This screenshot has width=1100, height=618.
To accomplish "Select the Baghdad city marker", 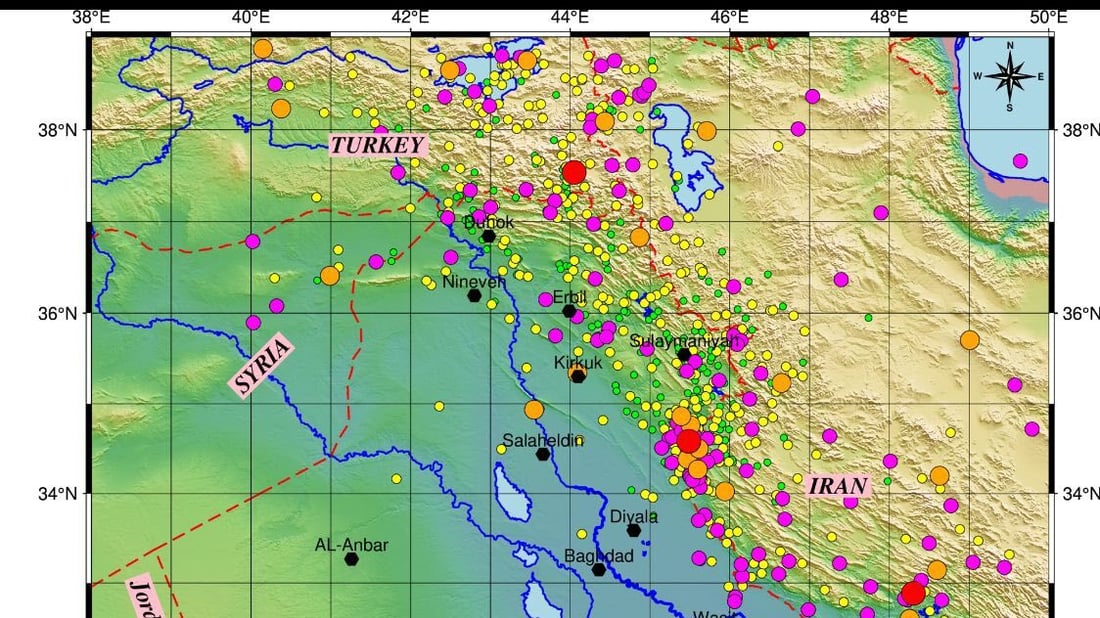I will coord(598,570).
